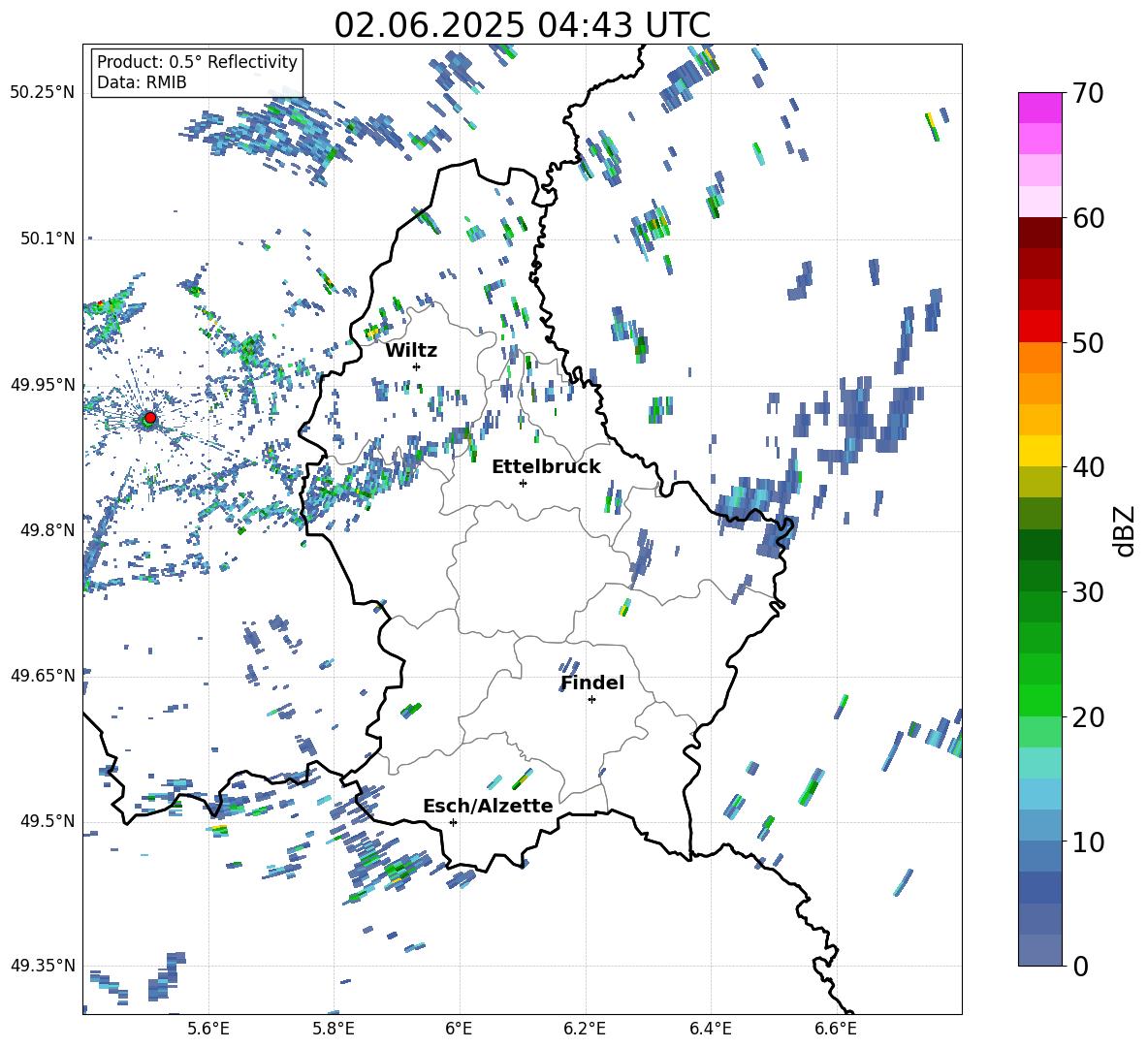
Task: Click the colorbar tick label 40
Action: click(x=1089, y=467)
